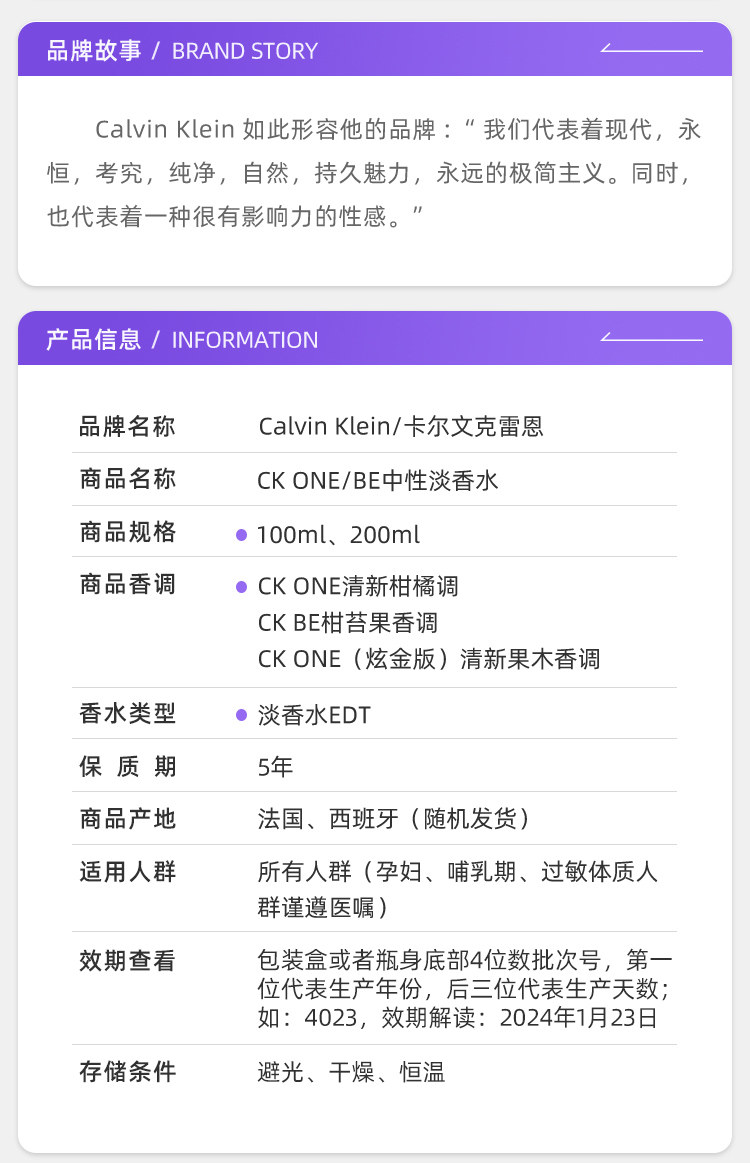Select the 产品信息 / INFORMATION header title
The height and width of the screenshot is (1163, 750).
[182, 340]
